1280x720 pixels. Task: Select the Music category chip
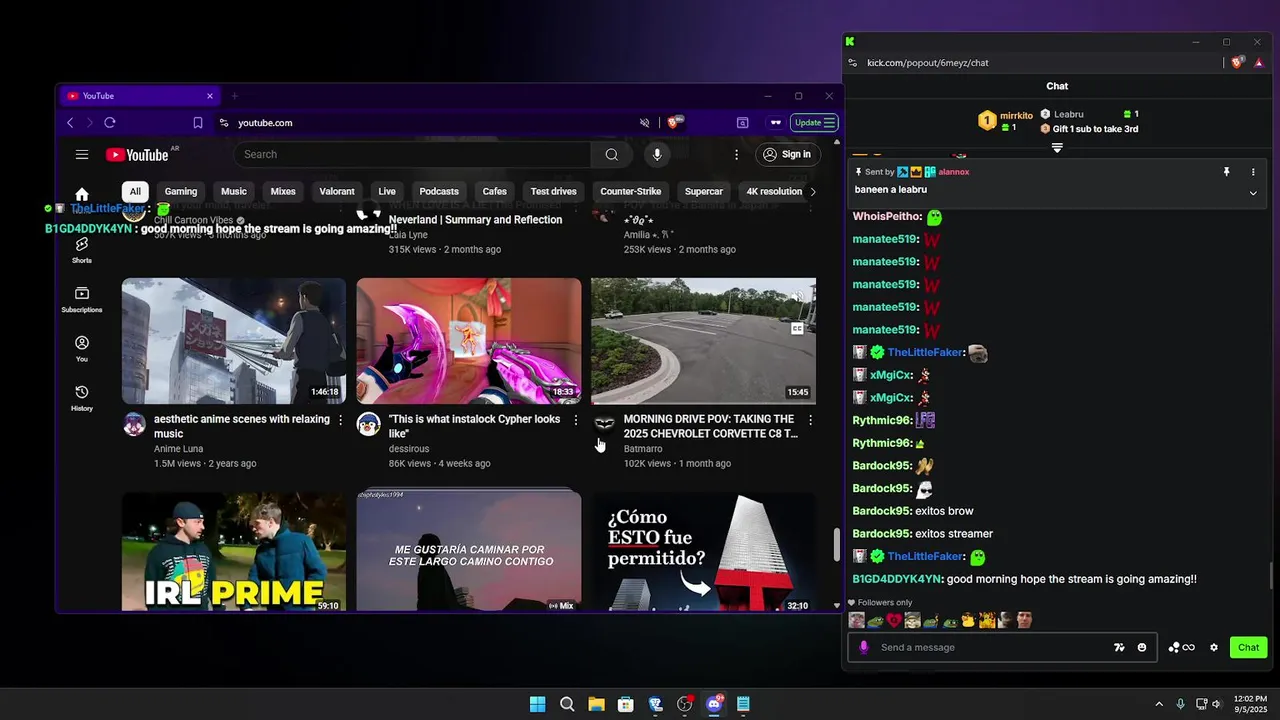click(234, 191)
